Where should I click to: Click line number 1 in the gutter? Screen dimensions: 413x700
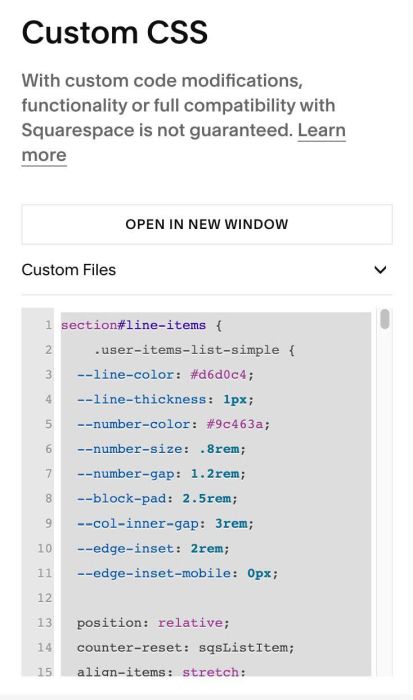click(x=48, y=325)
